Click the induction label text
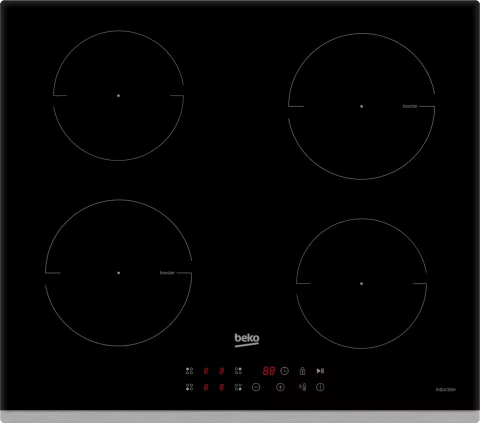Screen dimensions: 480x423 [446, 389]
